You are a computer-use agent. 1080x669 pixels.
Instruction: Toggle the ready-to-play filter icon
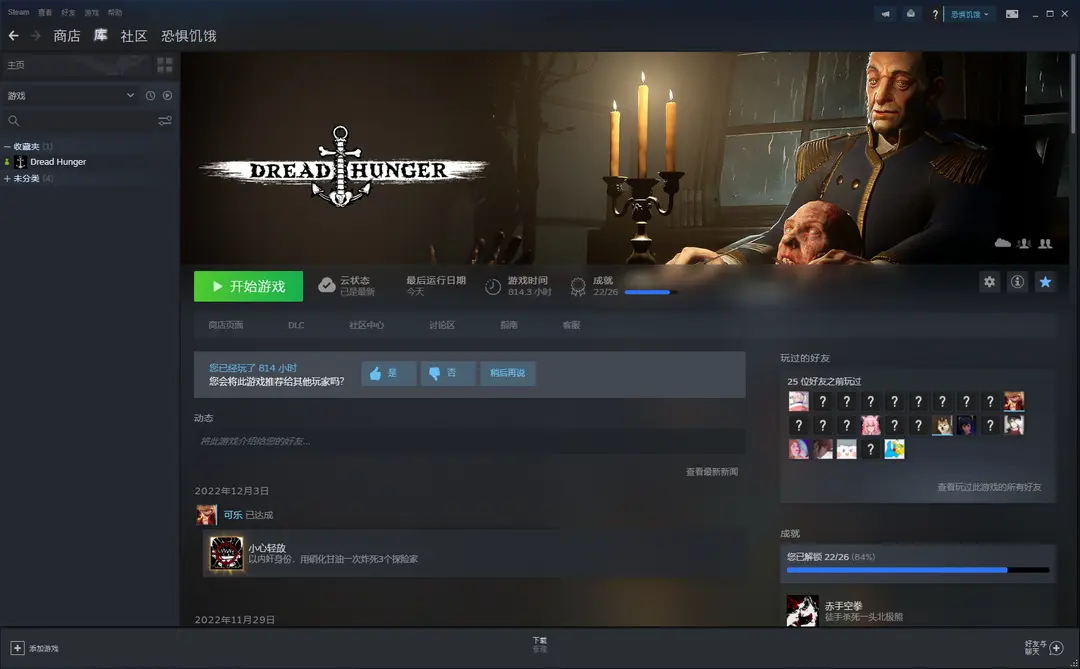point(167,96)
